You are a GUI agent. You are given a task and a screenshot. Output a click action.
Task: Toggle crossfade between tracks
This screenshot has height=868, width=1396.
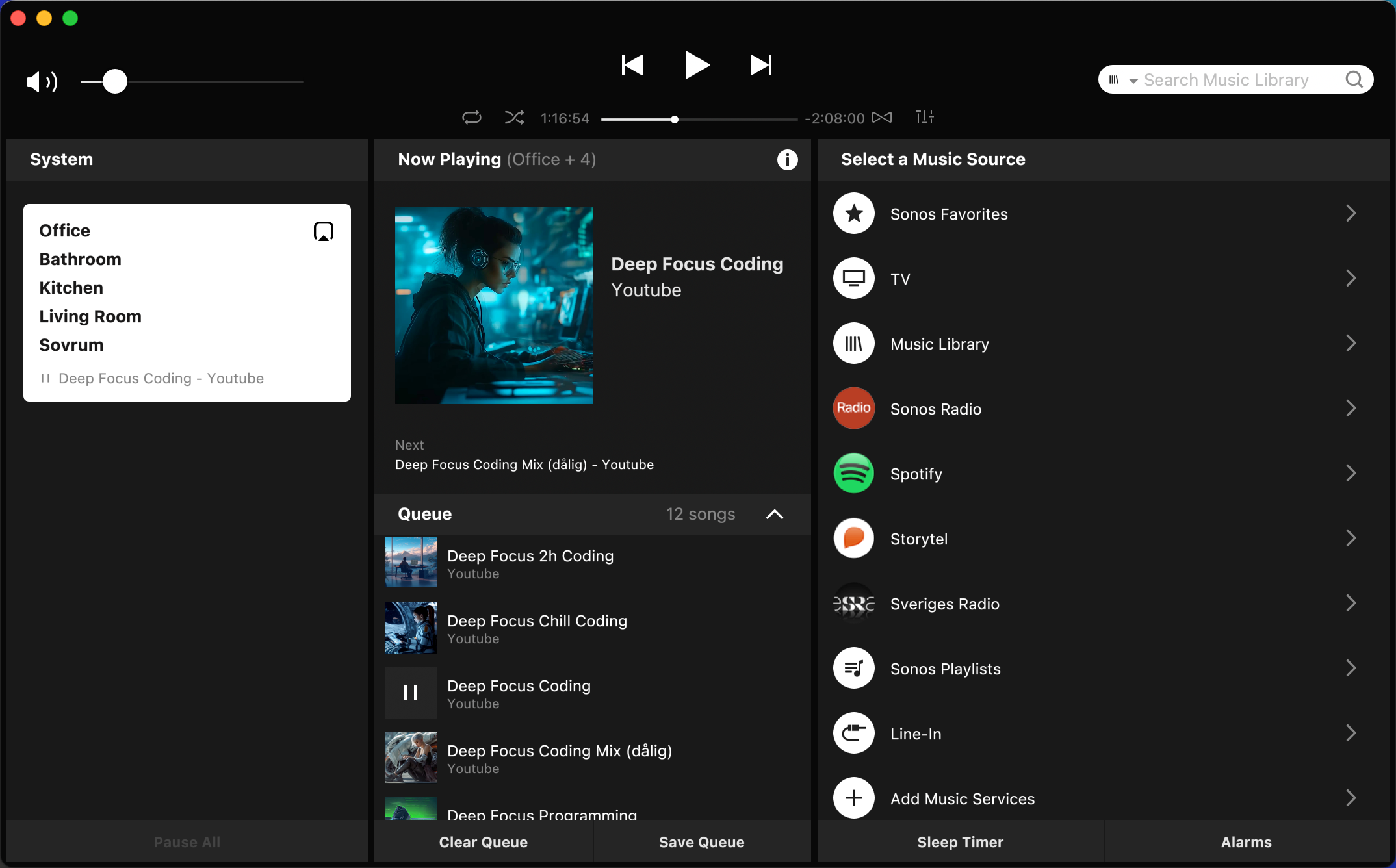tap(882, 118)
